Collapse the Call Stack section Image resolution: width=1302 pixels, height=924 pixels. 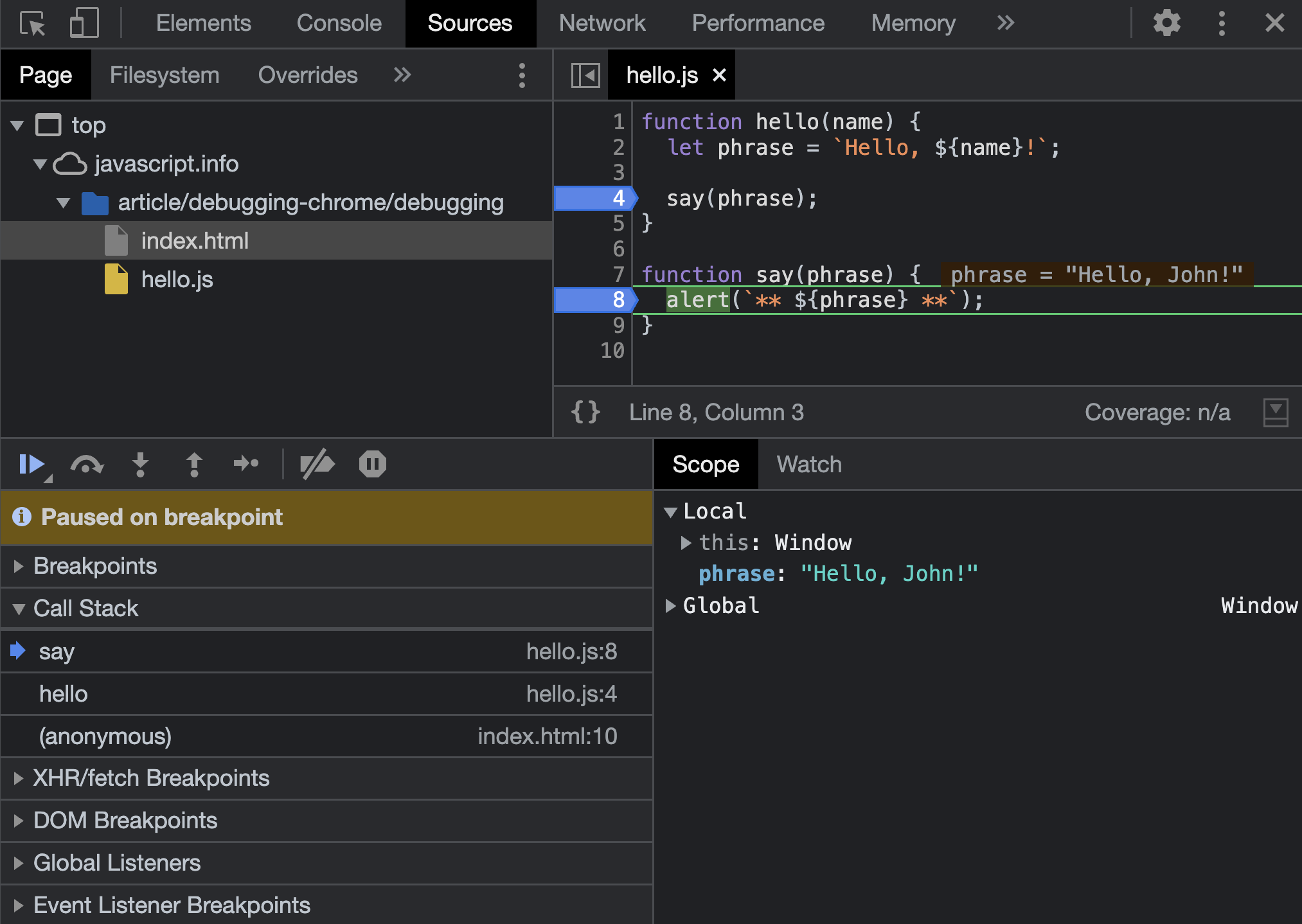(85, 608)
